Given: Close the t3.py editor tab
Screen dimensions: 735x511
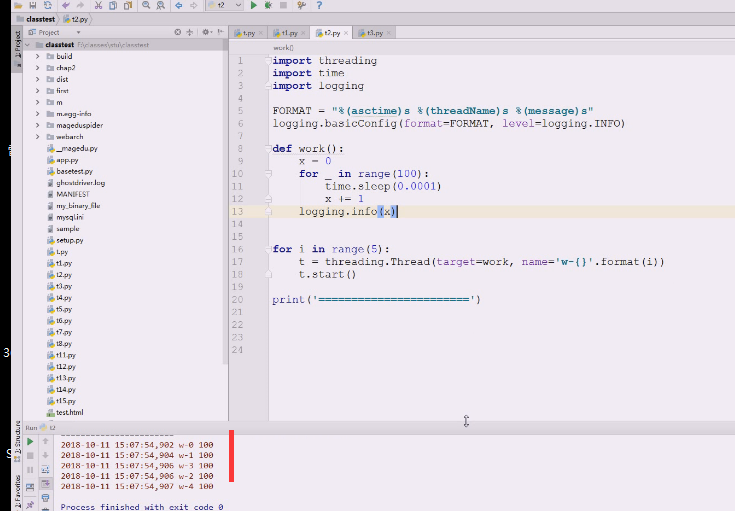Looking at the screenshot, I should pyautogui.click(x=389, y=33).
